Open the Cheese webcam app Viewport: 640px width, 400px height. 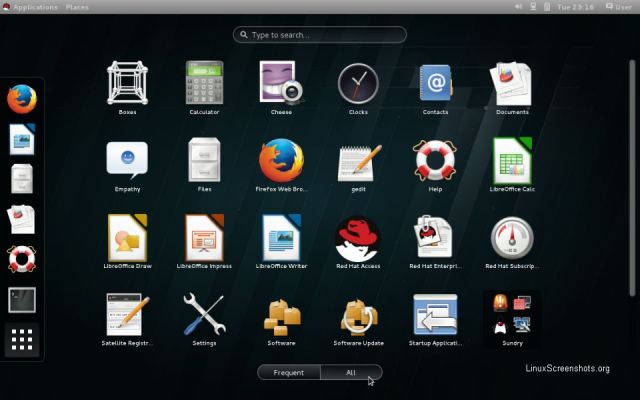[x=281, y=83]
